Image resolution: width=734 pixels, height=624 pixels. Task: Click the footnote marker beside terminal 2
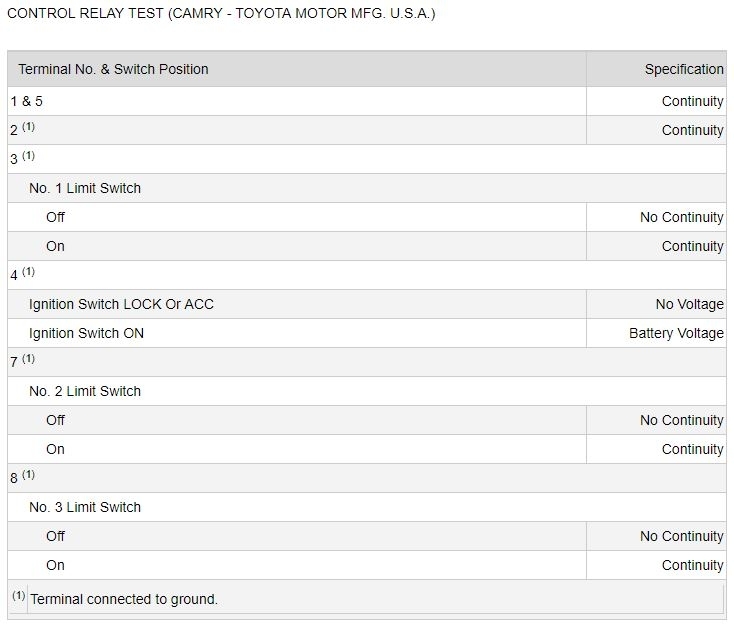pos(28,127)
